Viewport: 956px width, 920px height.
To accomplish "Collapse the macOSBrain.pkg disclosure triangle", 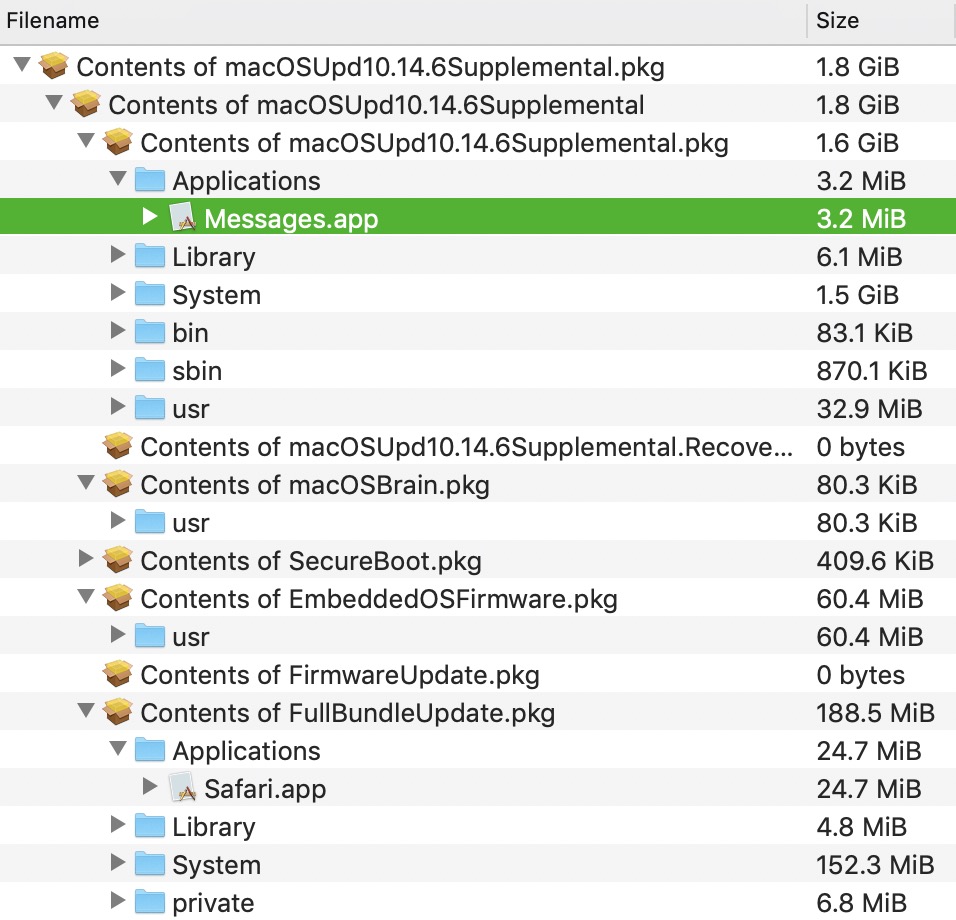I will (85, 484).
